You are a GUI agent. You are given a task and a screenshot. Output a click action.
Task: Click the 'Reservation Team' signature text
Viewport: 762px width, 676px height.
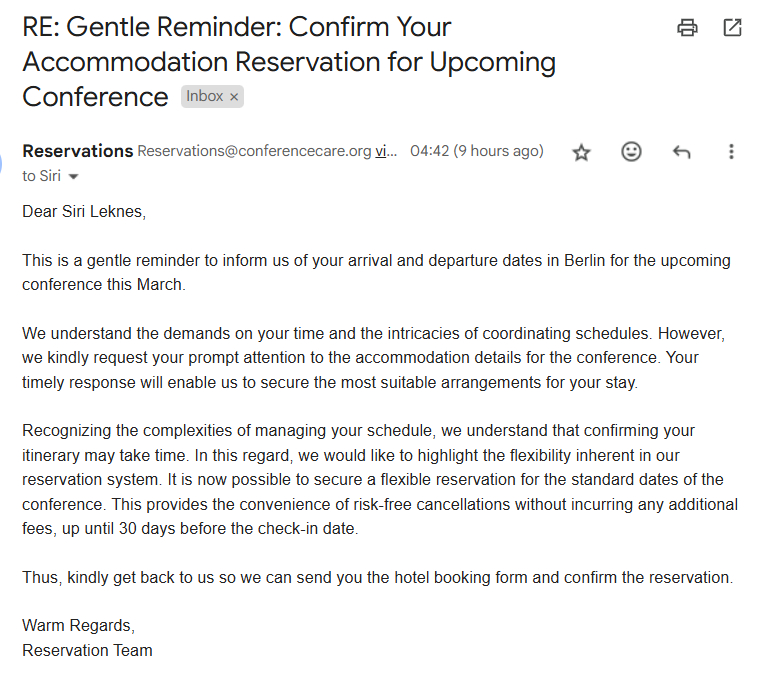87,650
